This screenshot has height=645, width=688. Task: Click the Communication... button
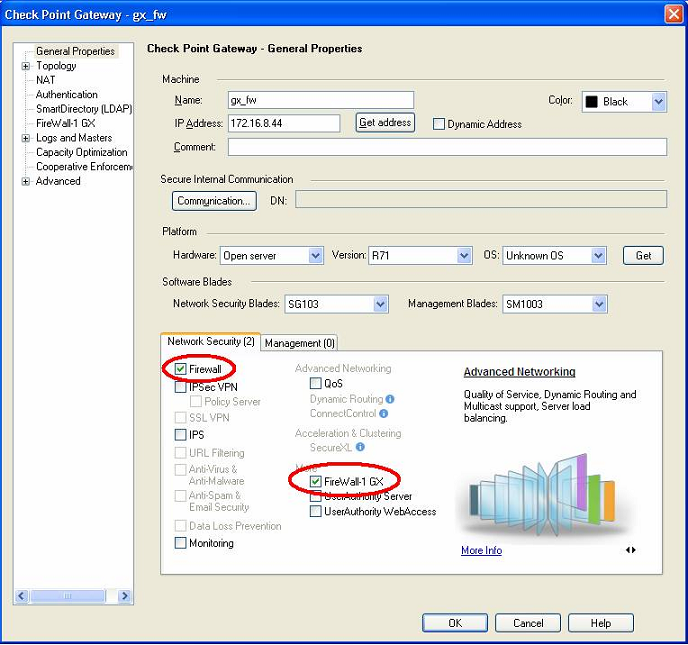(214, 201)
